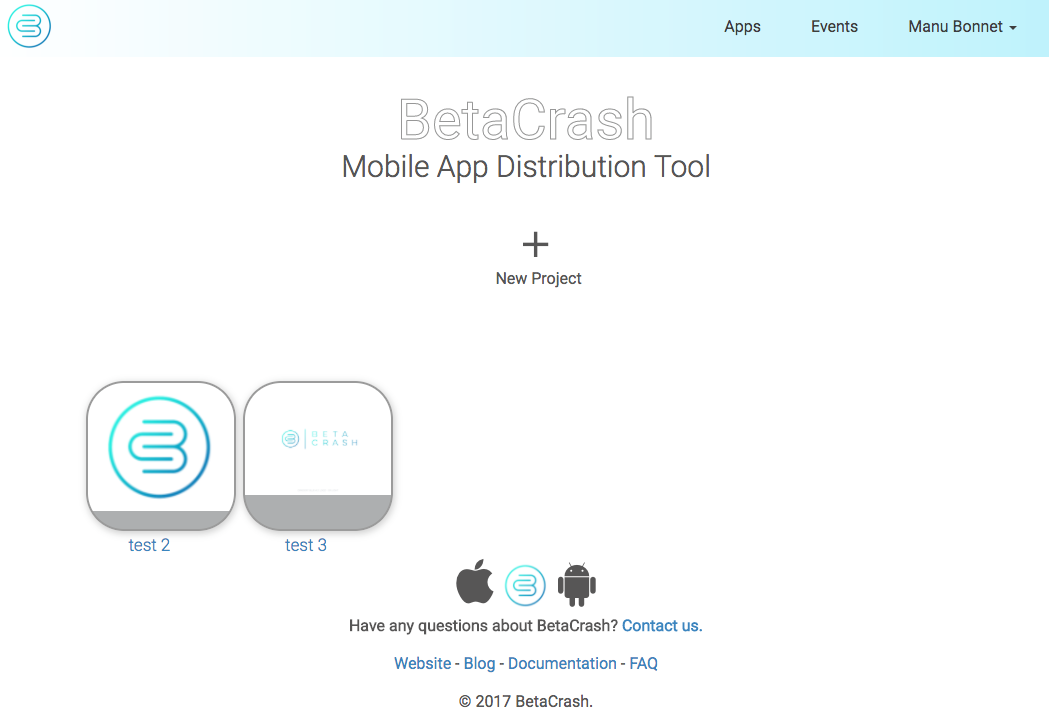
Task: Open the Apps menu item
Action: tap(742, 27)
